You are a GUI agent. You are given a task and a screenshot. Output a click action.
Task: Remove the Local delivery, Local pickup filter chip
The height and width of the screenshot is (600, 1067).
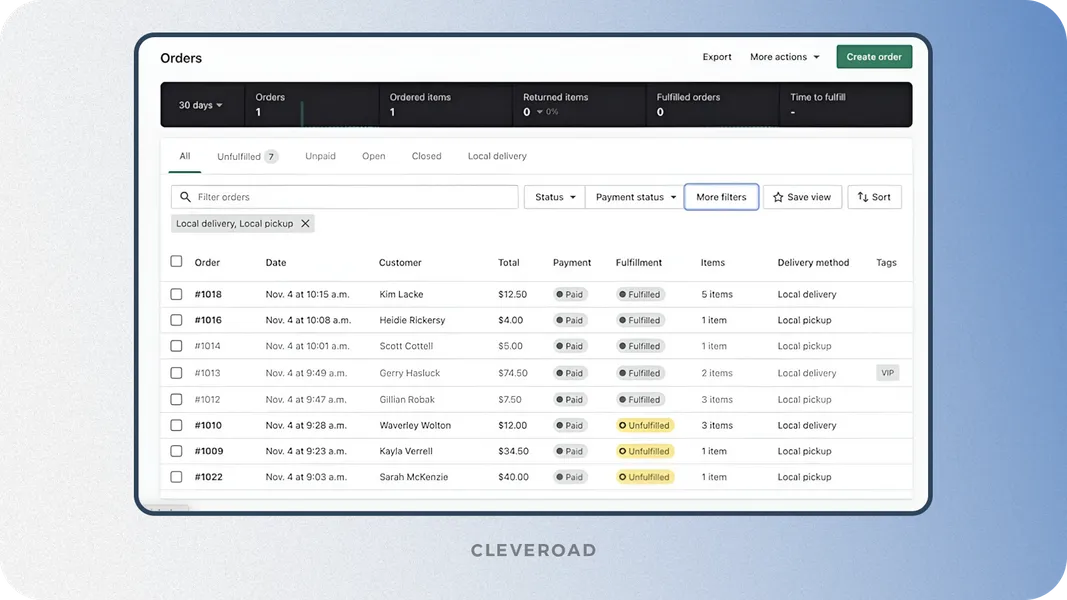click(x=306, y=223)
